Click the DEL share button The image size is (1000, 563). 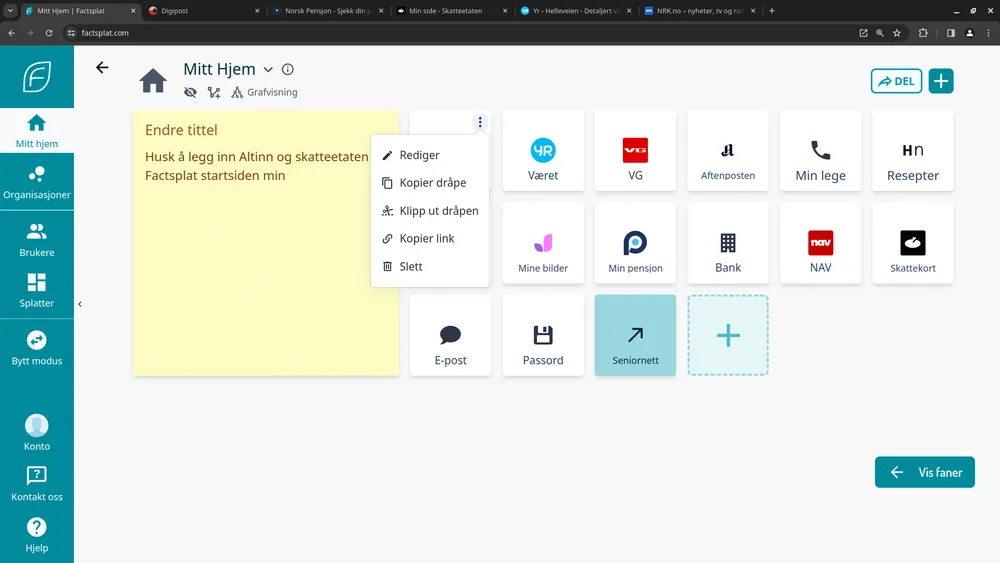click(896, 81)
